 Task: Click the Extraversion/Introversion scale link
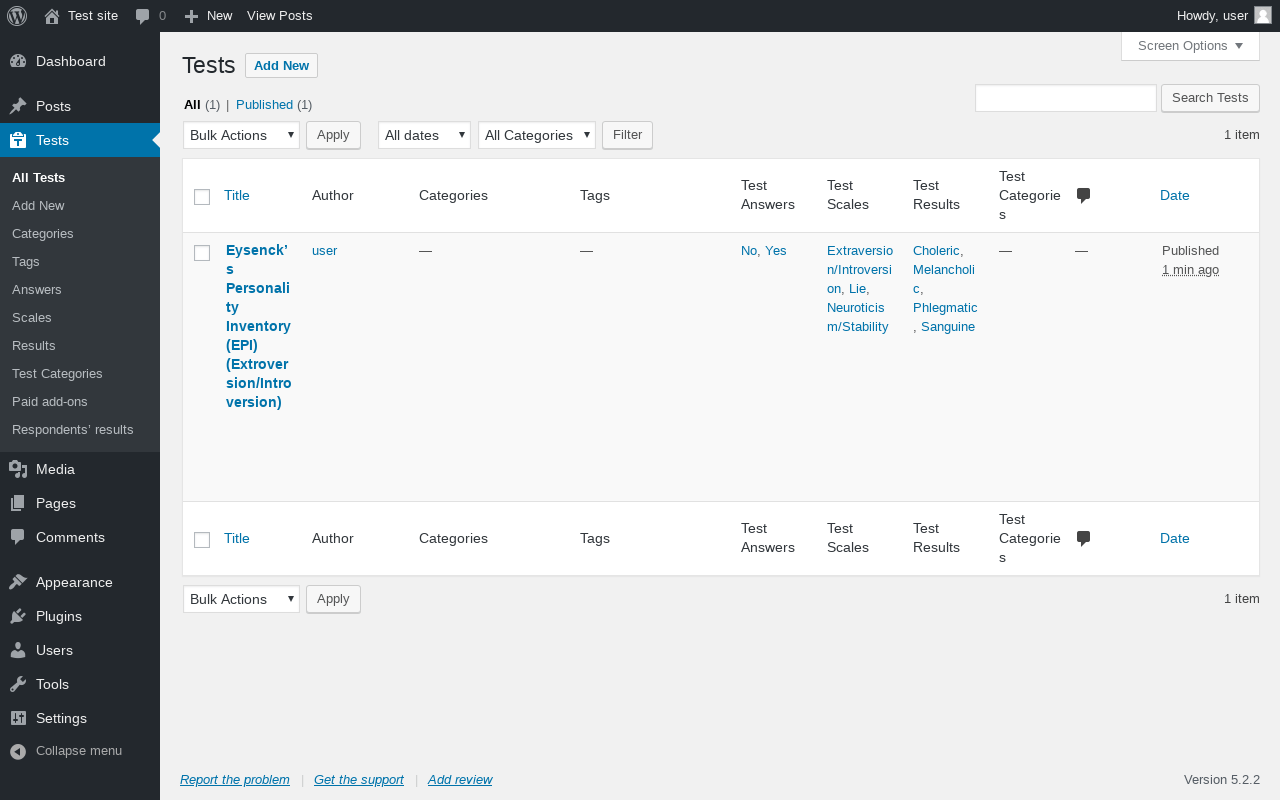click(858, 269)
